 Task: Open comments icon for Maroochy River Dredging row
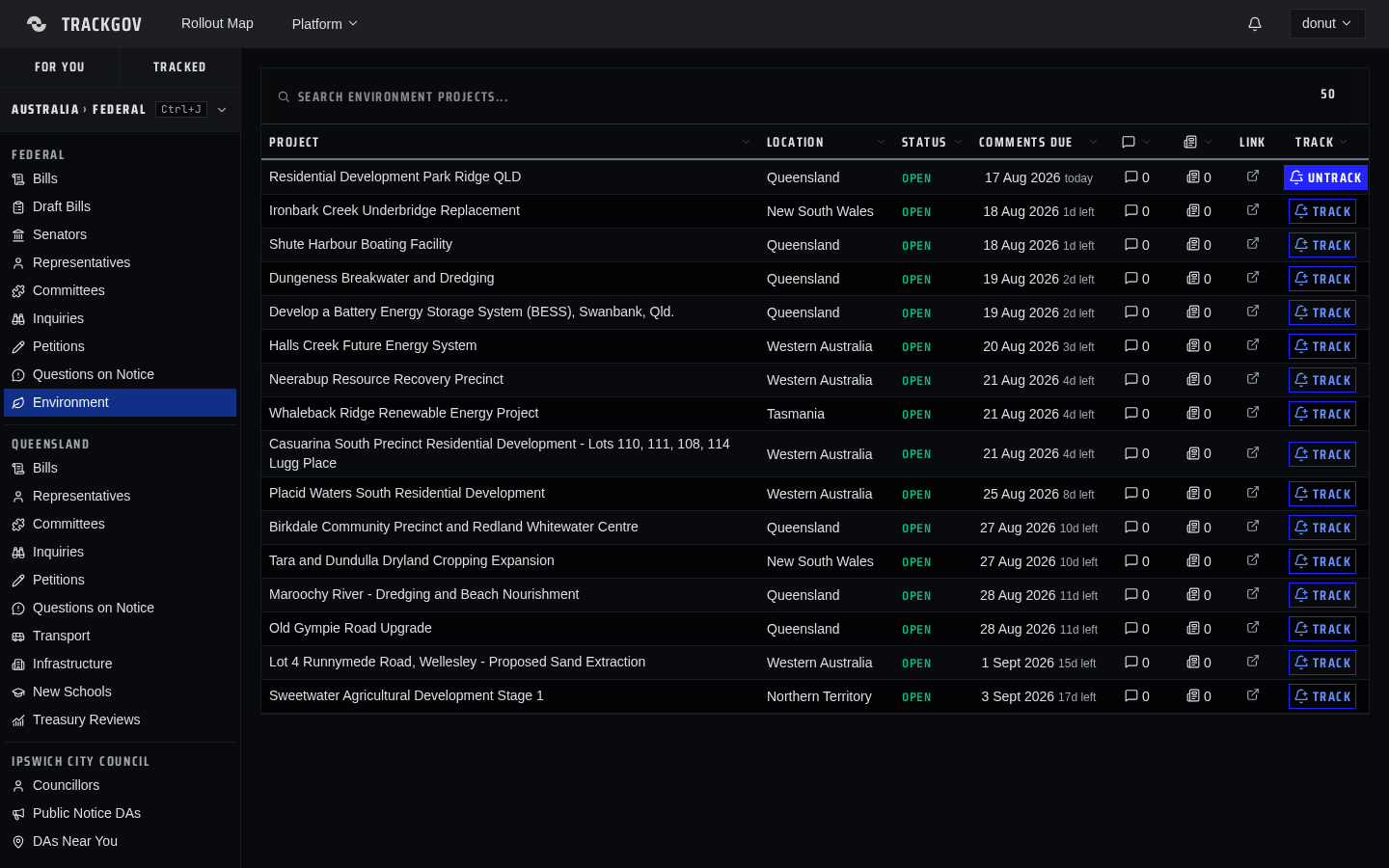tap(1130, 595)
